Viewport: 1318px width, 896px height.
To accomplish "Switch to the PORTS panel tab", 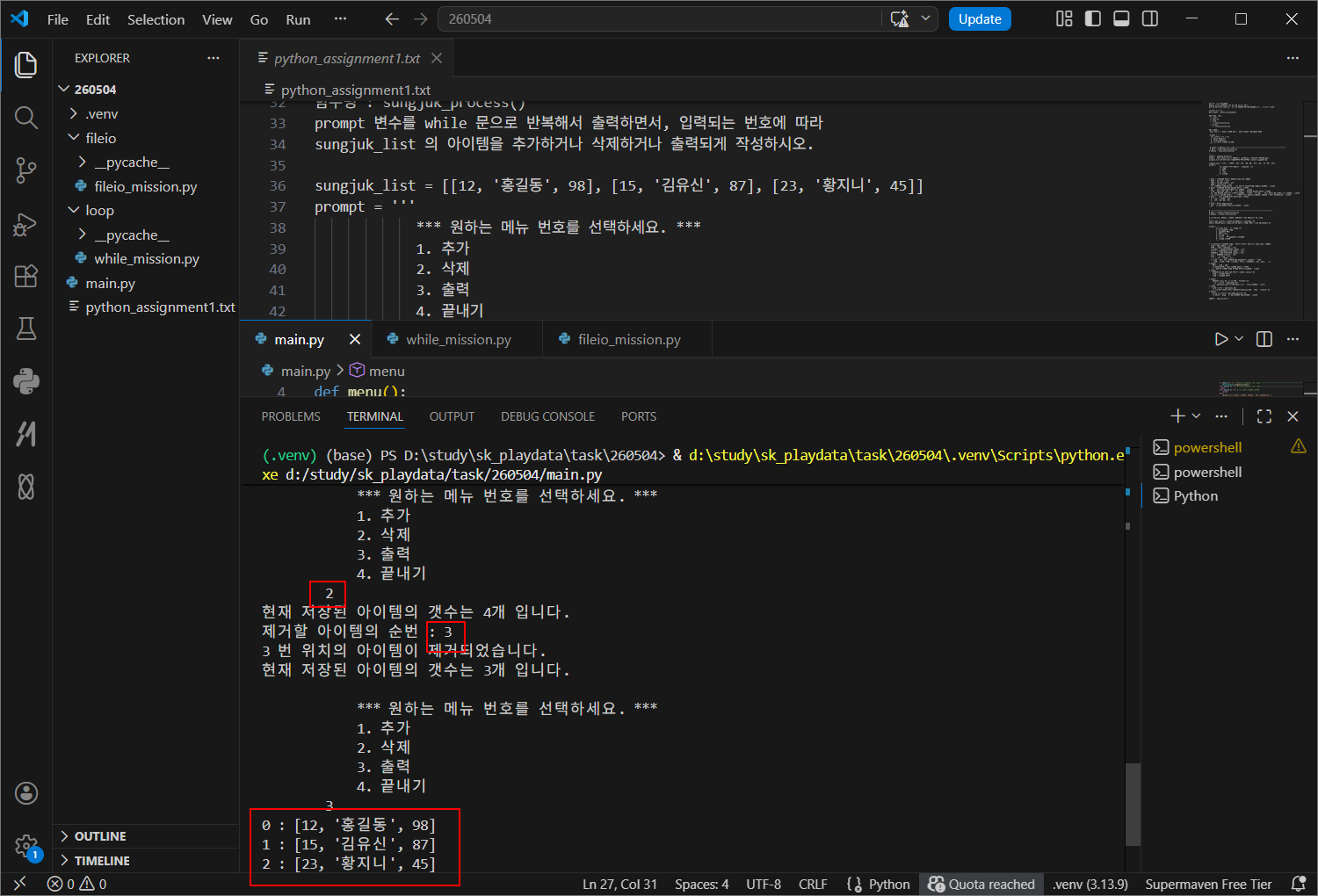I will pos(639,416).
